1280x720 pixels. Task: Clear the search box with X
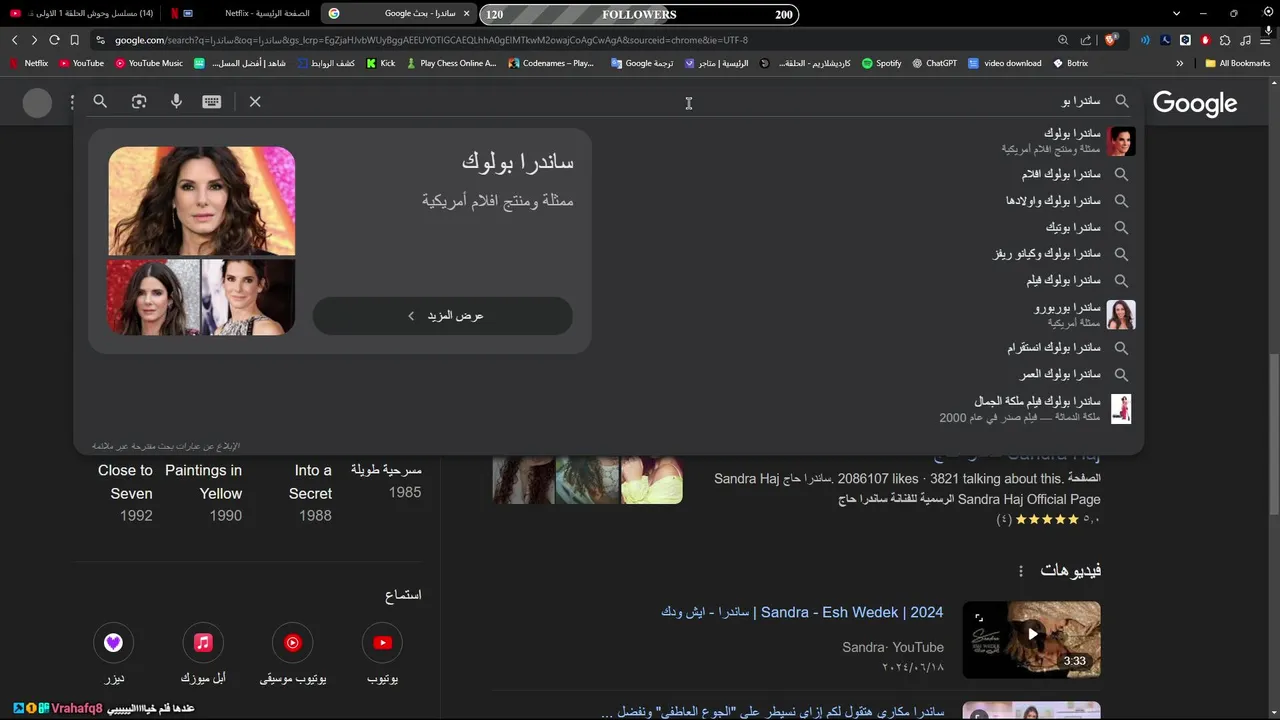[x=255, y=101]
